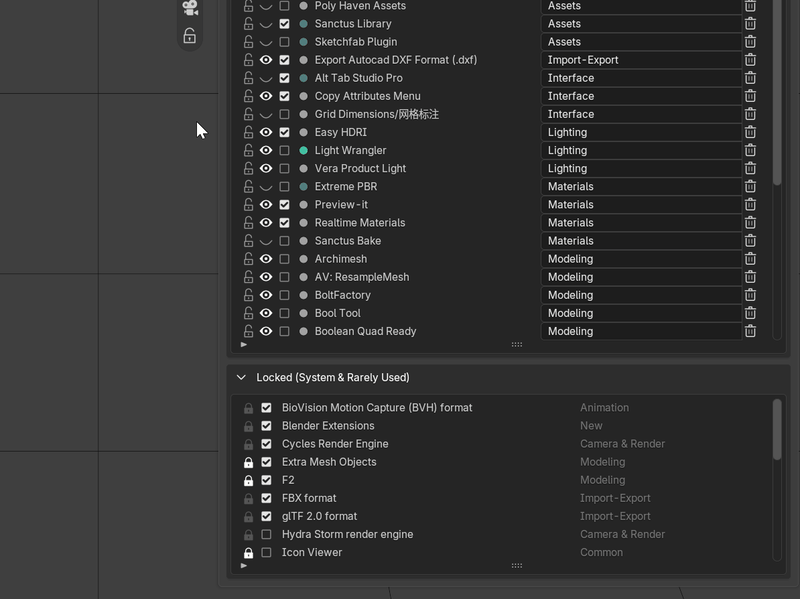Toggle the eye icon for BoltFactory
The height and width of the screenshot is (599, 800).
(x=266, y=295)
